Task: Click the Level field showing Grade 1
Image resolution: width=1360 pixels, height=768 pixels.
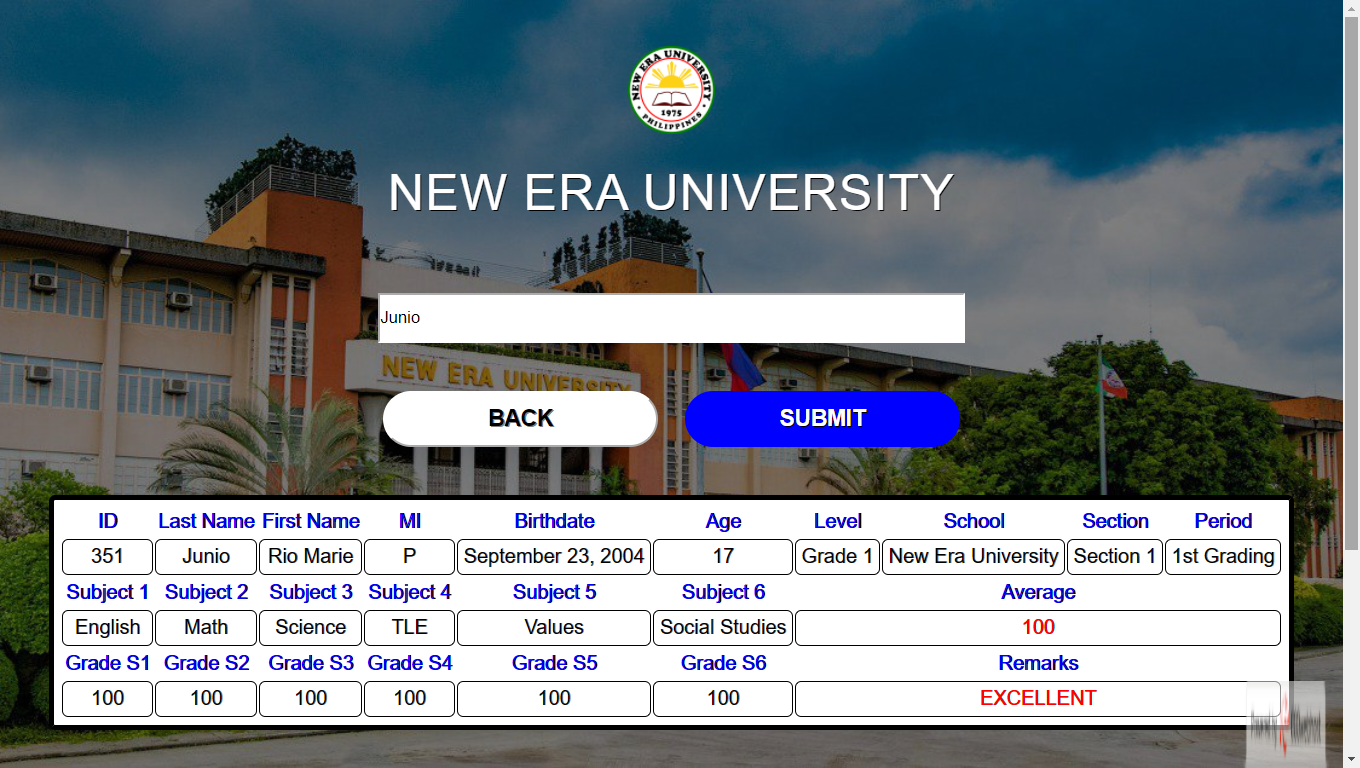Action: click(837, 557)
